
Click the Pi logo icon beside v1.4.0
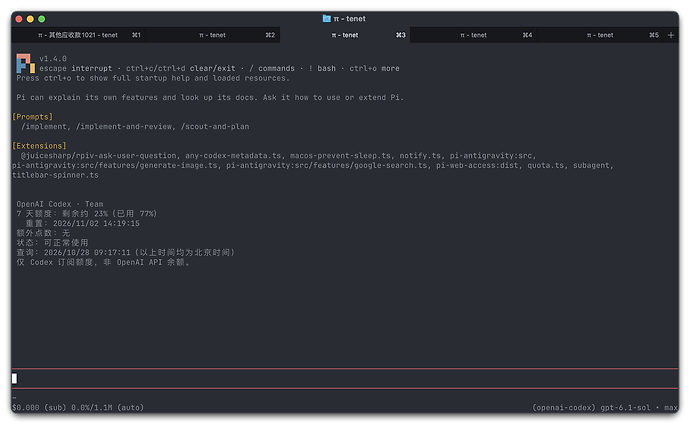tap(25, 63)
